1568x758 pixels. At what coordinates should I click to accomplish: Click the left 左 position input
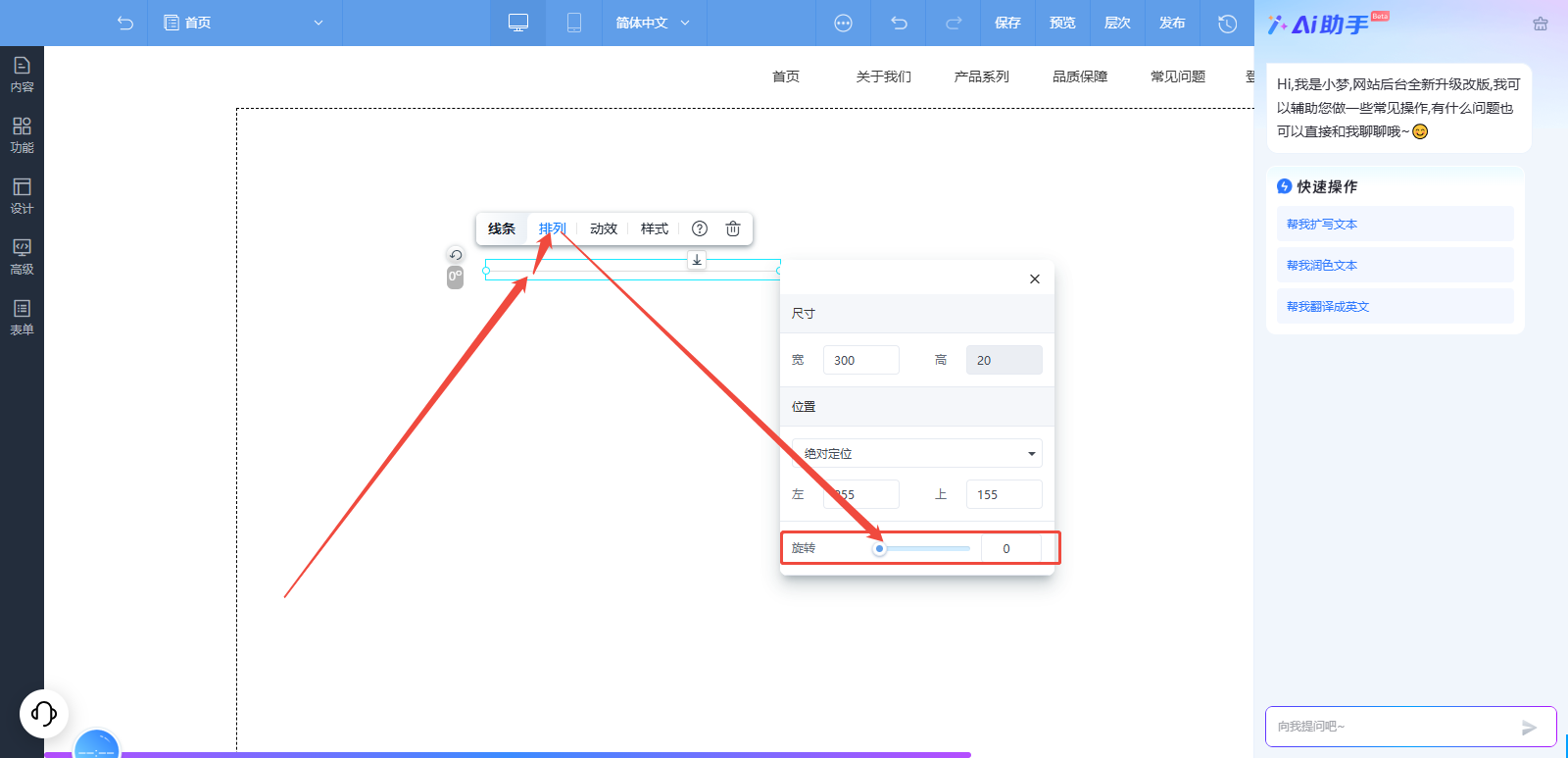click(861, 494)
